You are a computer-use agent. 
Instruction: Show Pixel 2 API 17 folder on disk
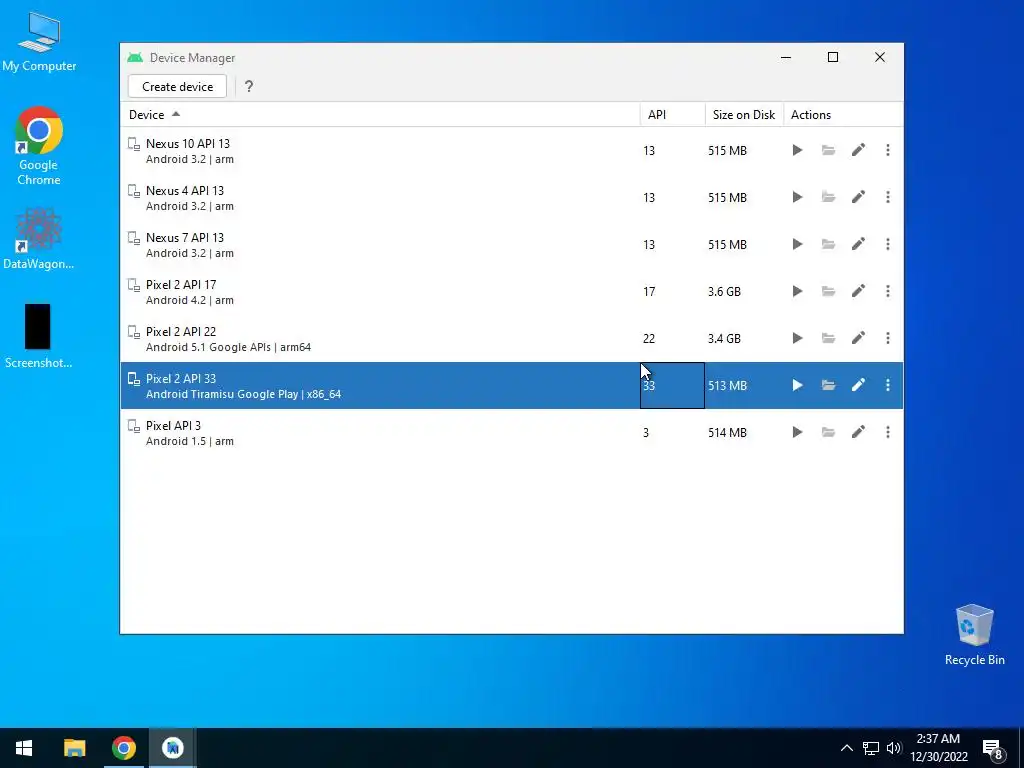click(828, 291)
